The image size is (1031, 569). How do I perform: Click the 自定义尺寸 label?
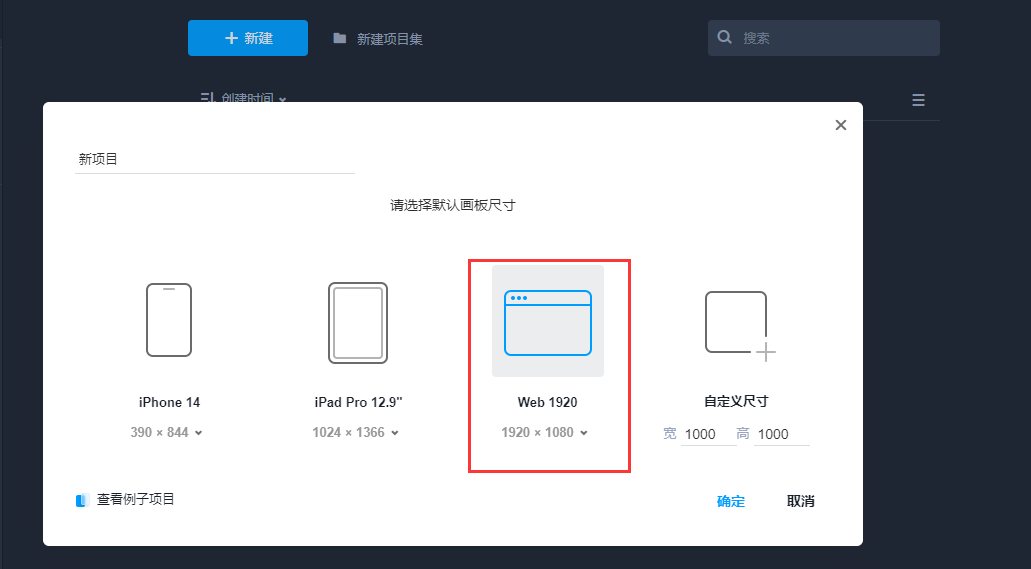point(736,401)
